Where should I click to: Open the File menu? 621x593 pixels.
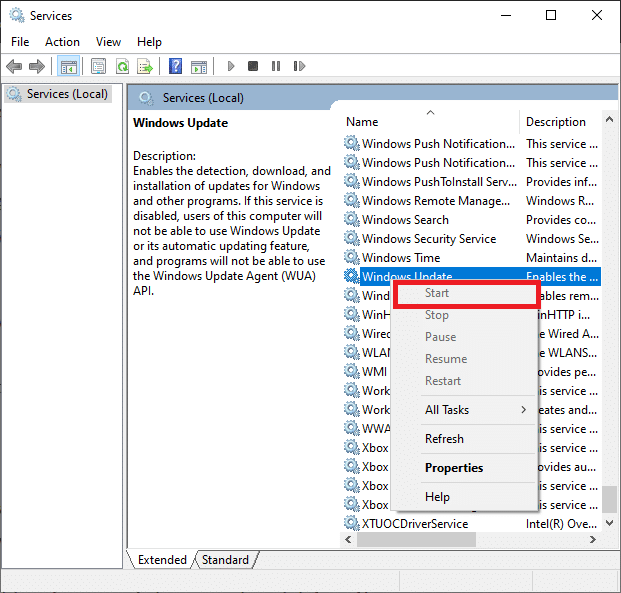[x=20, y=42]
